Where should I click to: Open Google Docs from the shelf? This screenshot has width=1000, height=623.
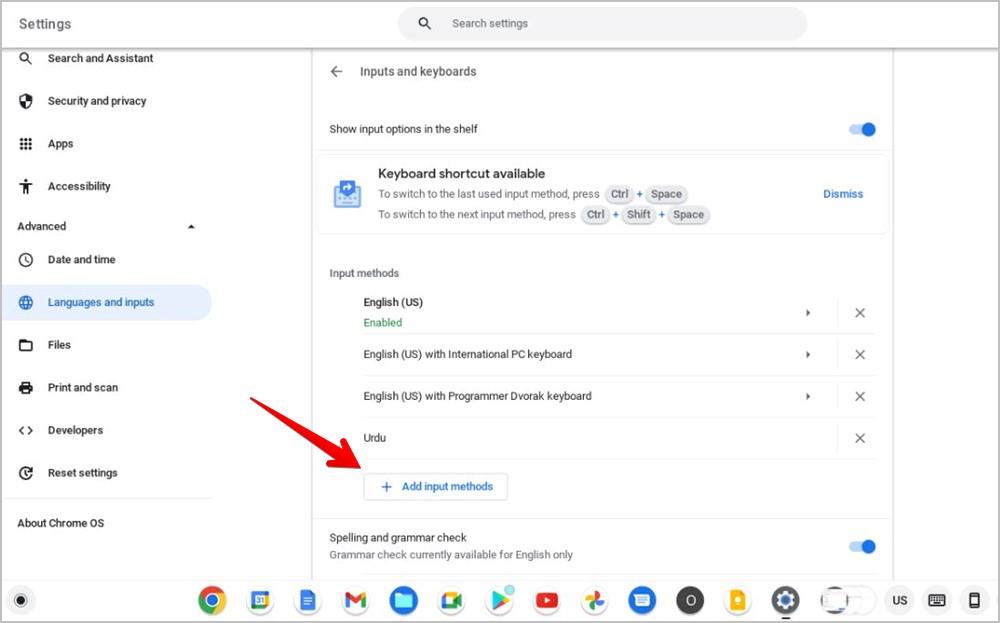pyautogui.click(x=307, y=600)
